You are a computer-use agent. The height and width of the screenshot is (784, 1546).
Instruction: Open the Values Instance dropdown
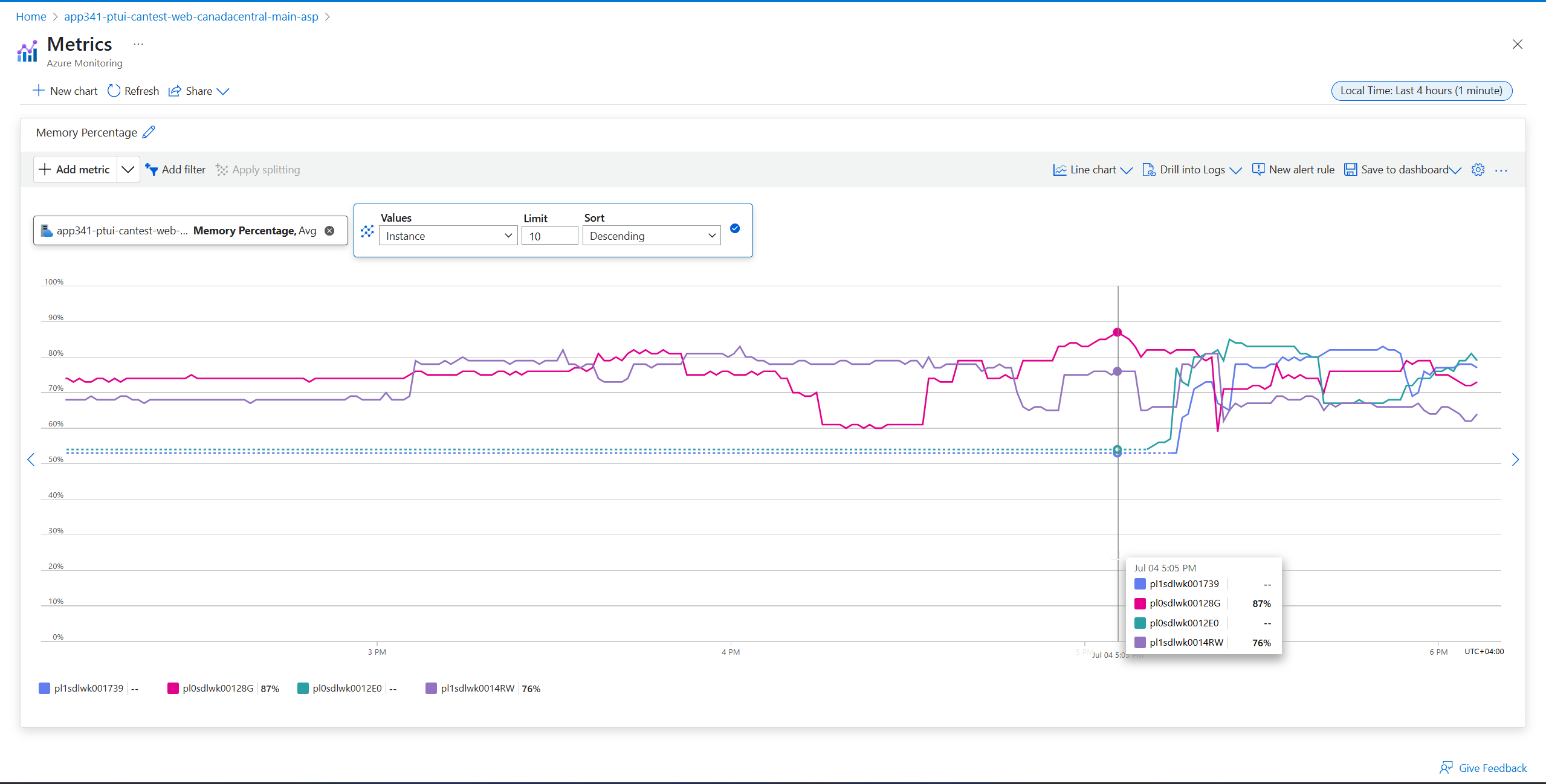pyautogui.click(x=448, y=236)
